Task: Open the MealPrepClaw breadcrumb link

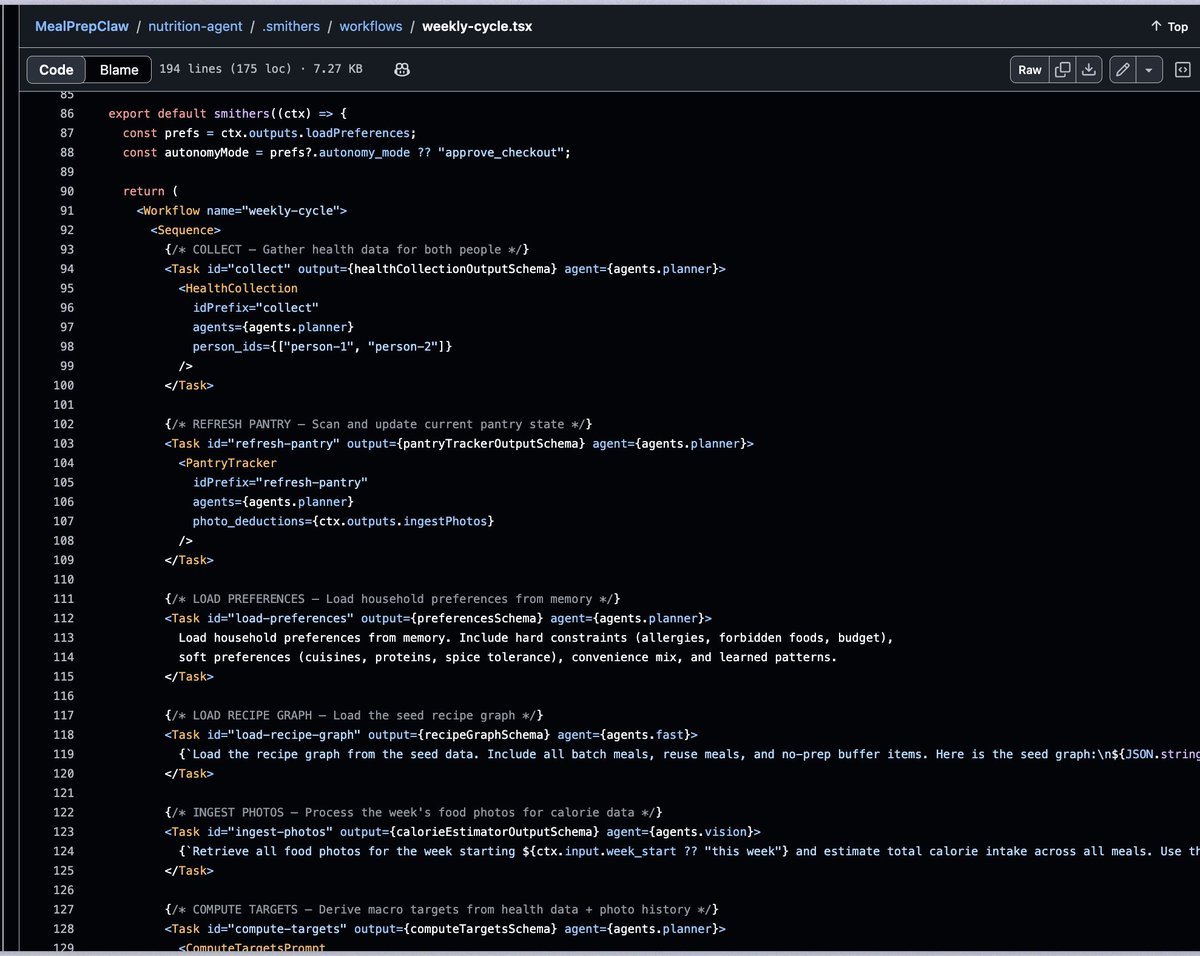Action: point(83,26)
